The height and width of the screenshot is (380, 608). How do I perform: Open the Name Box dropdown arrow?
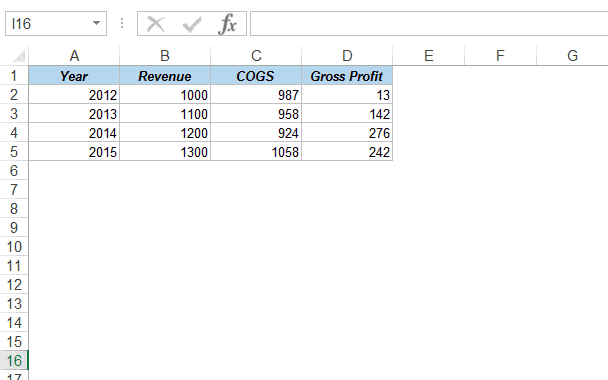[x=96, y=23]
